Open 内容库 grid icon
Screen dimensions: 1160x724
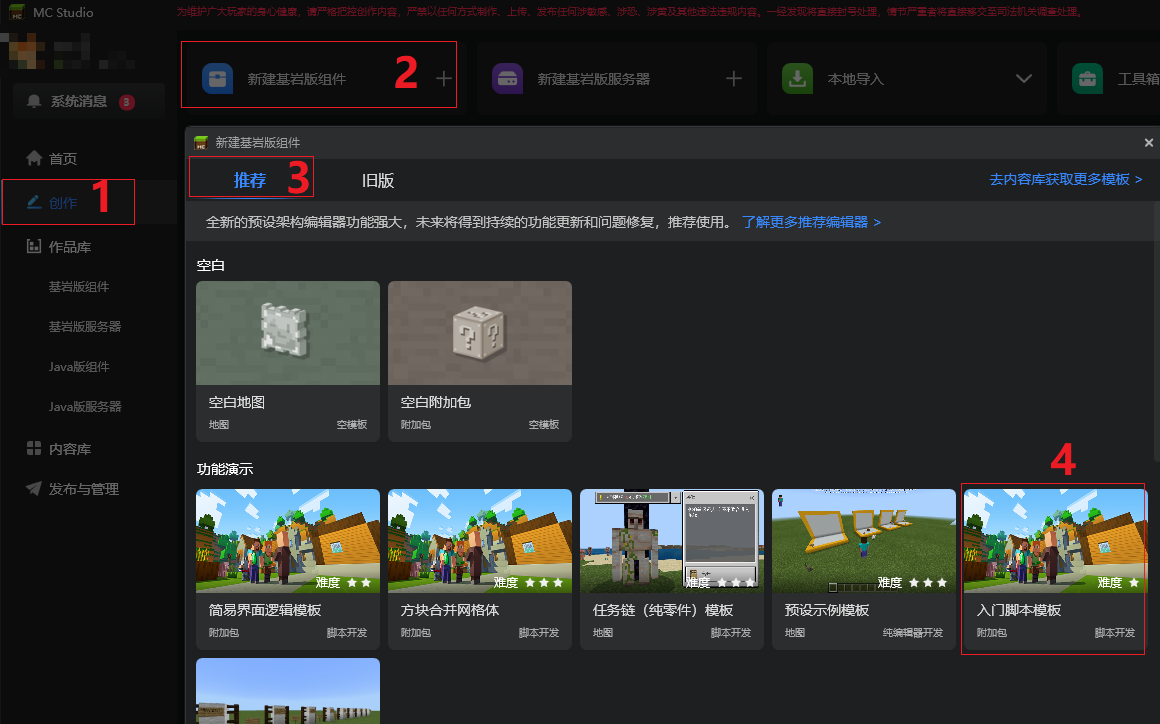point(34,448)
